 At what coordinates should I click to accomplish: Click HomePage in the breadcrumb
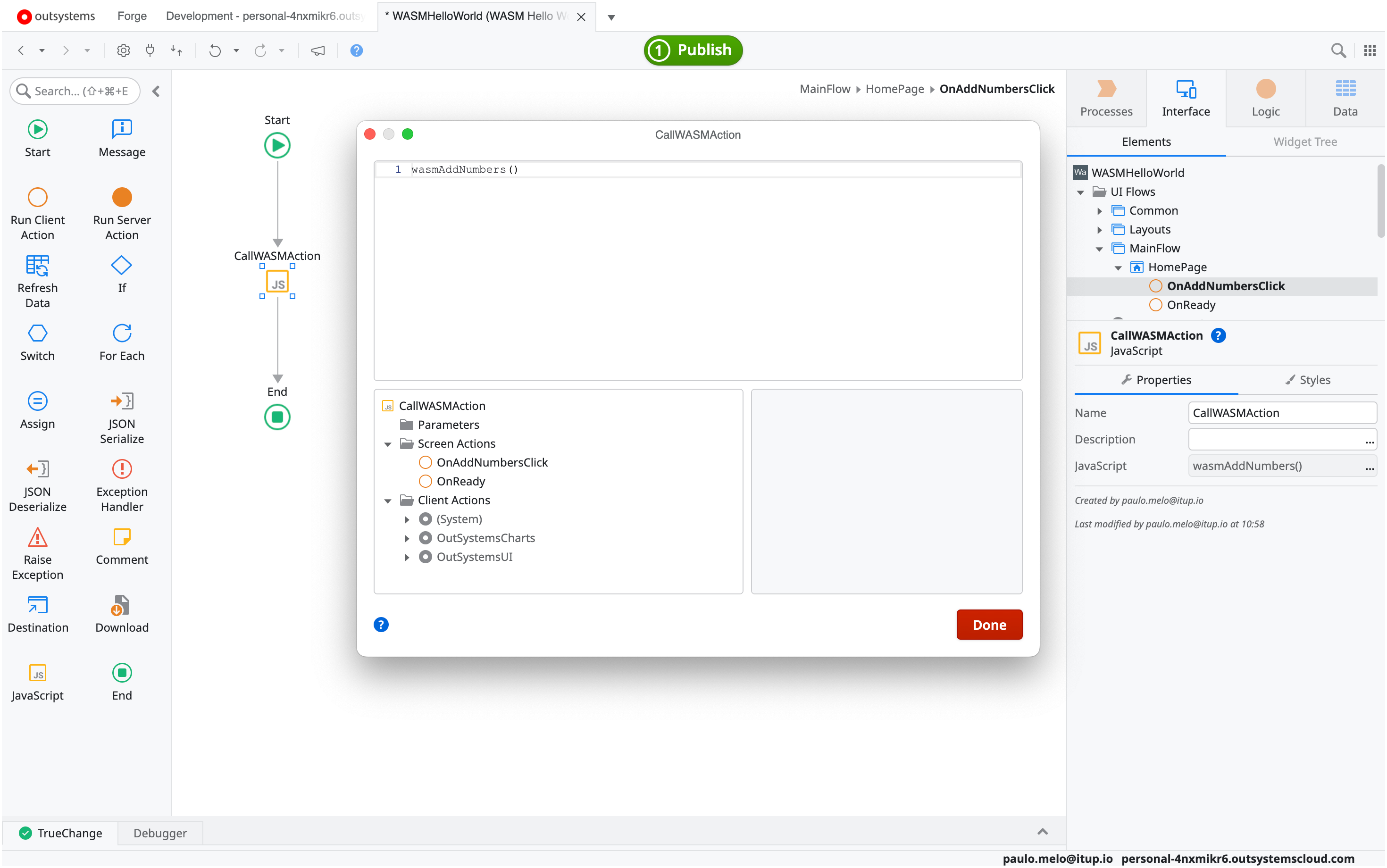894,89
